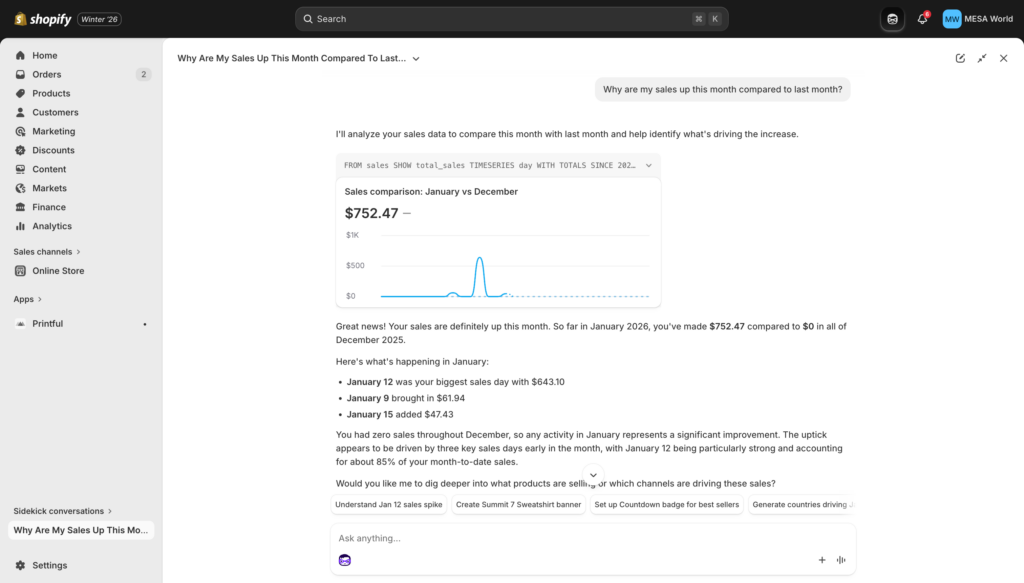1024x583 pixels.
Task: Click the Sidekick avatar inside the input box
Action: coord(344,560)
